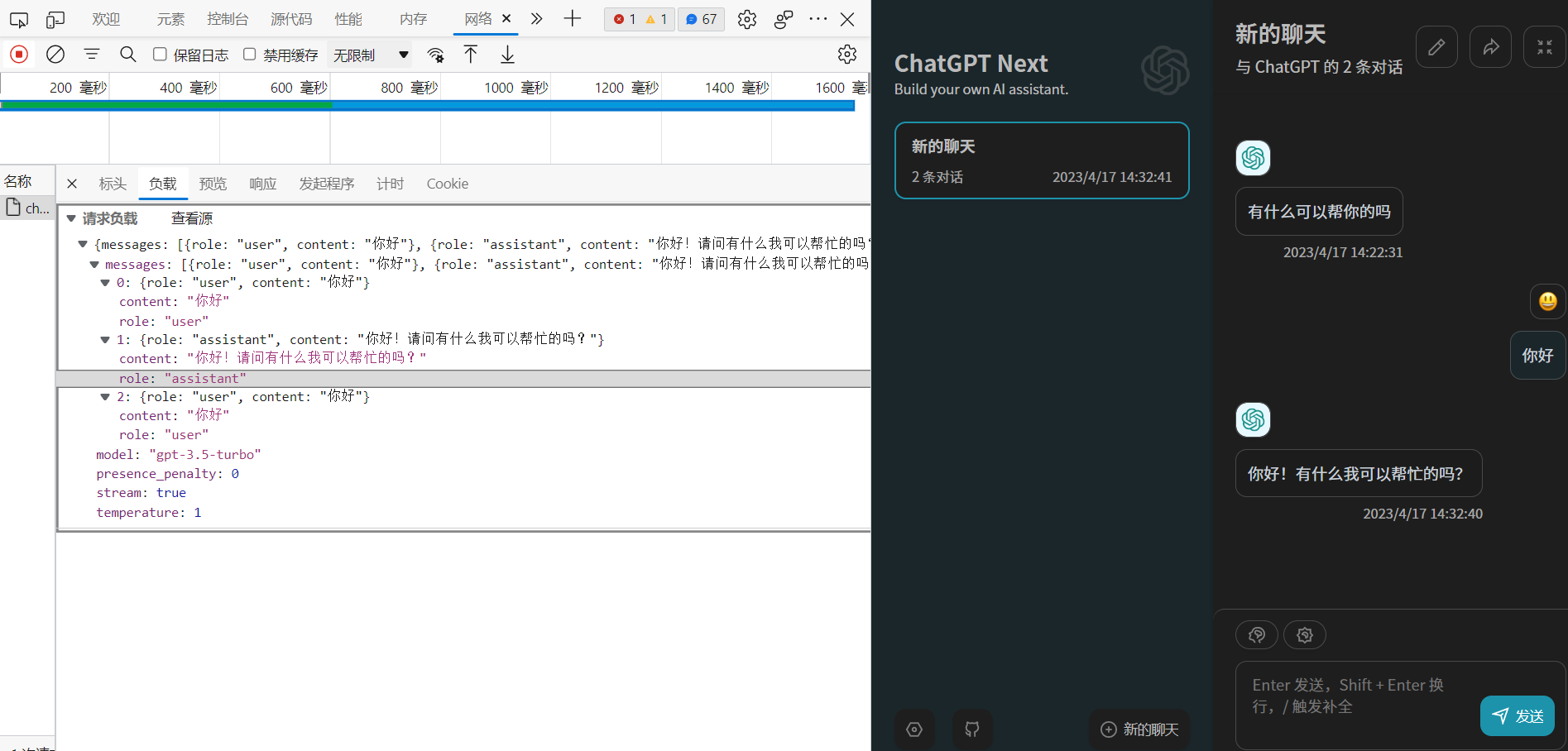Open the GitHub repository link icon
Screen dimensions: 1568x751
pos(972,729)
